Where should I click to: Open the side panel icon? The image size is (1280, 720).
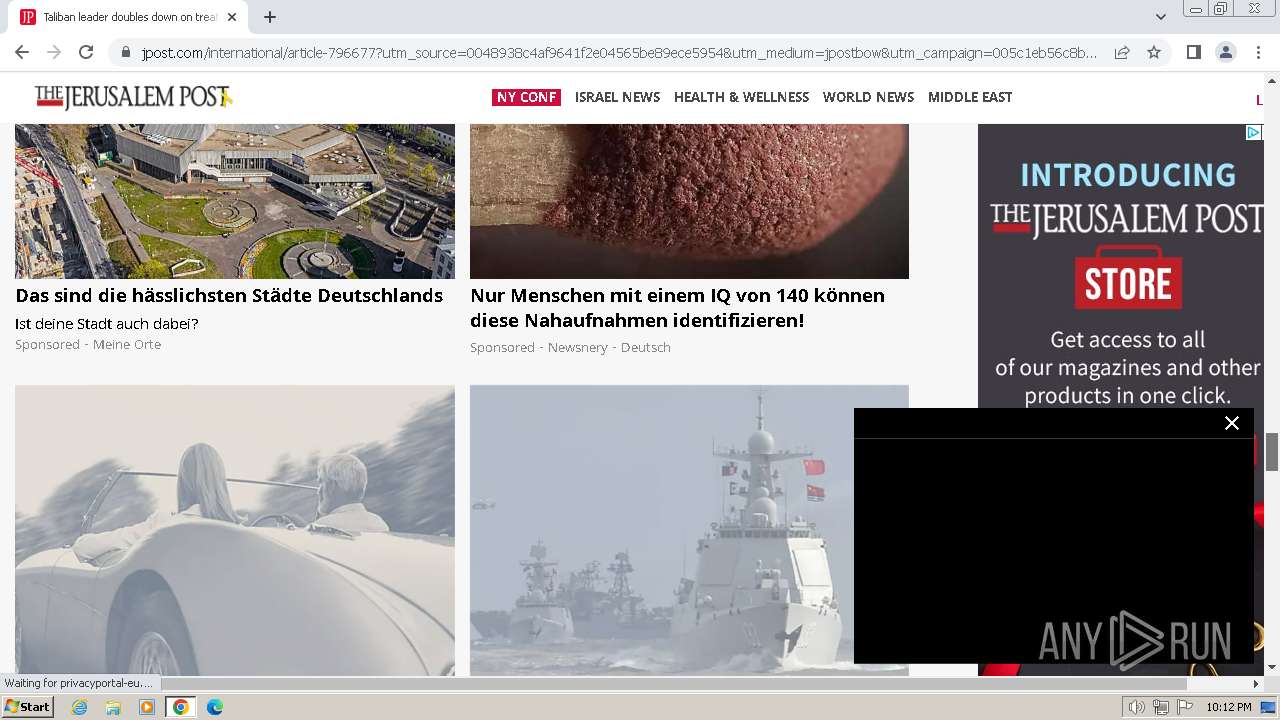point(1193,52)
